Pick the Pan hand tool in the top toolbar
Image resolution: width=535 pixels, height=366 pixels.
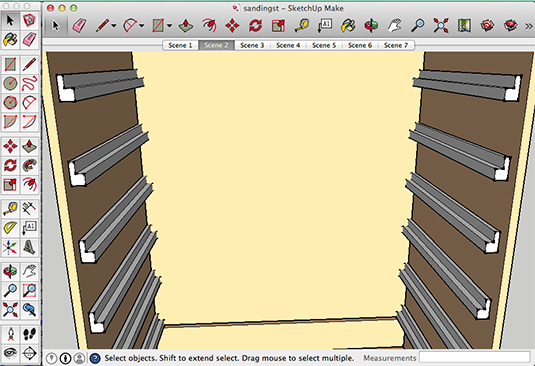394,26
